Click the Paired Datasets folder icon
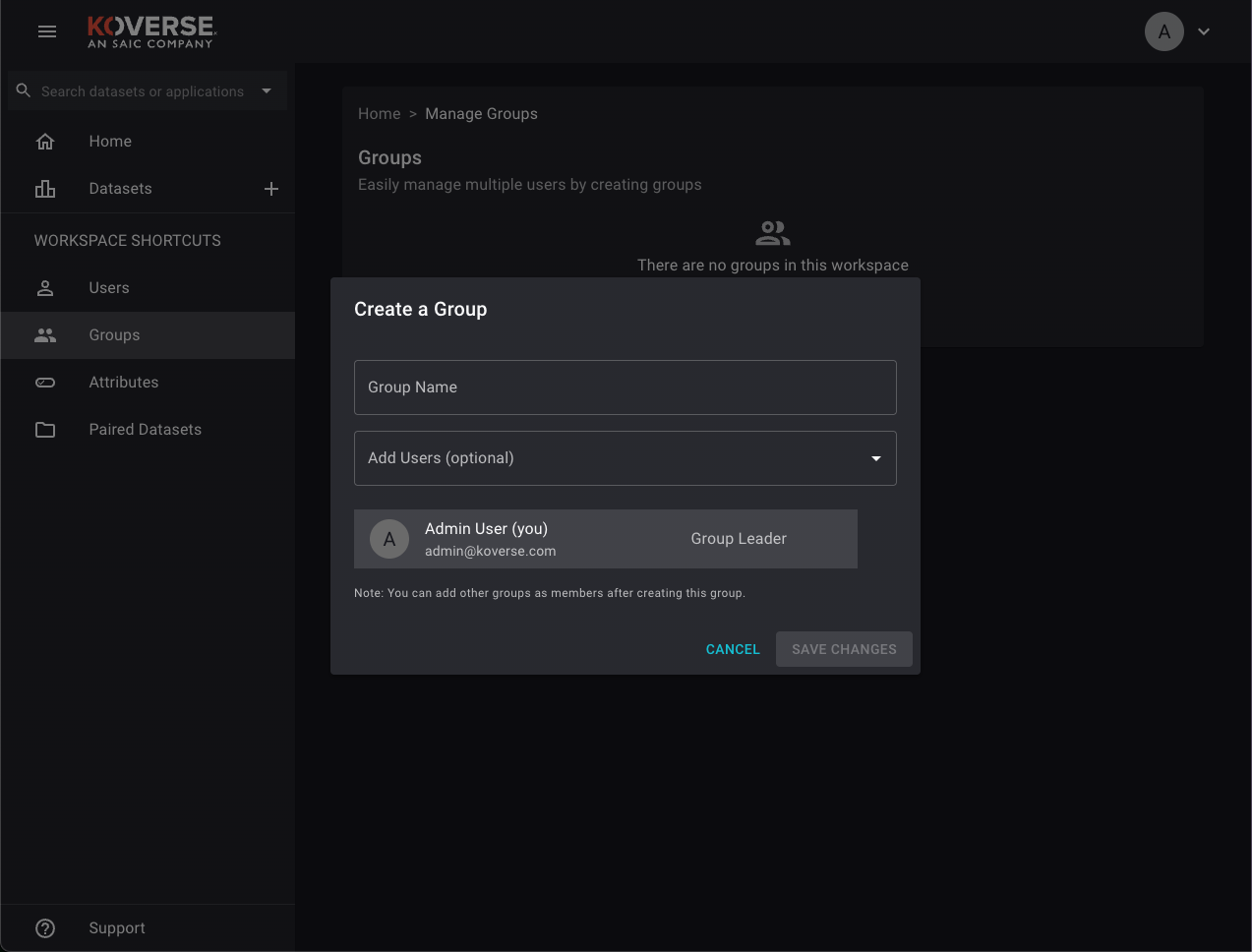This screenshot has width=1252, height=952. pyautogui.click(x=45, y=430)
